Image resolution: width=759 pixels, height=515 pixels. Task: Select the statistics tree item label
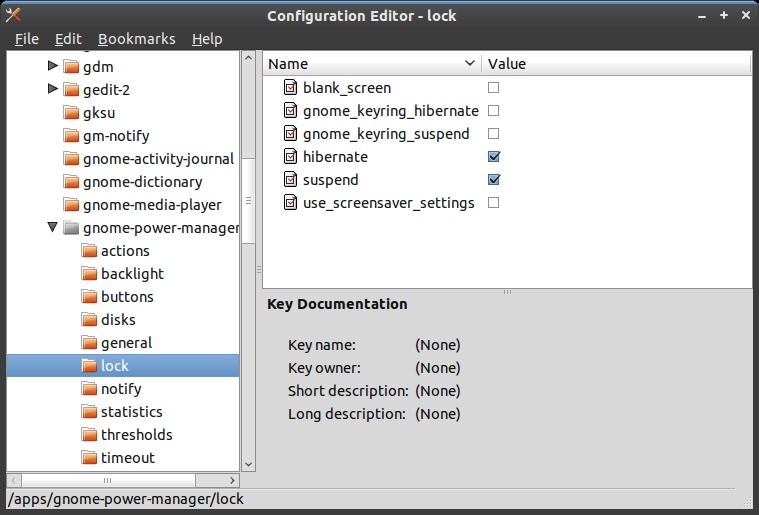pyautogui.click(x=132, y=412)
